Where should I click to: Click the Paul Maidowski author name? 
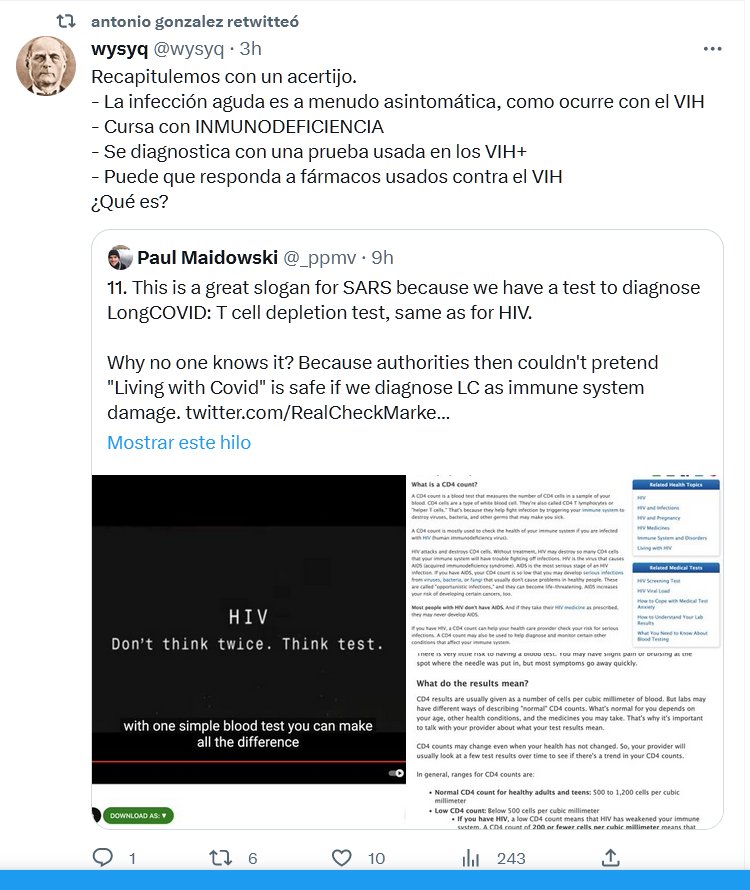point(208,258)
